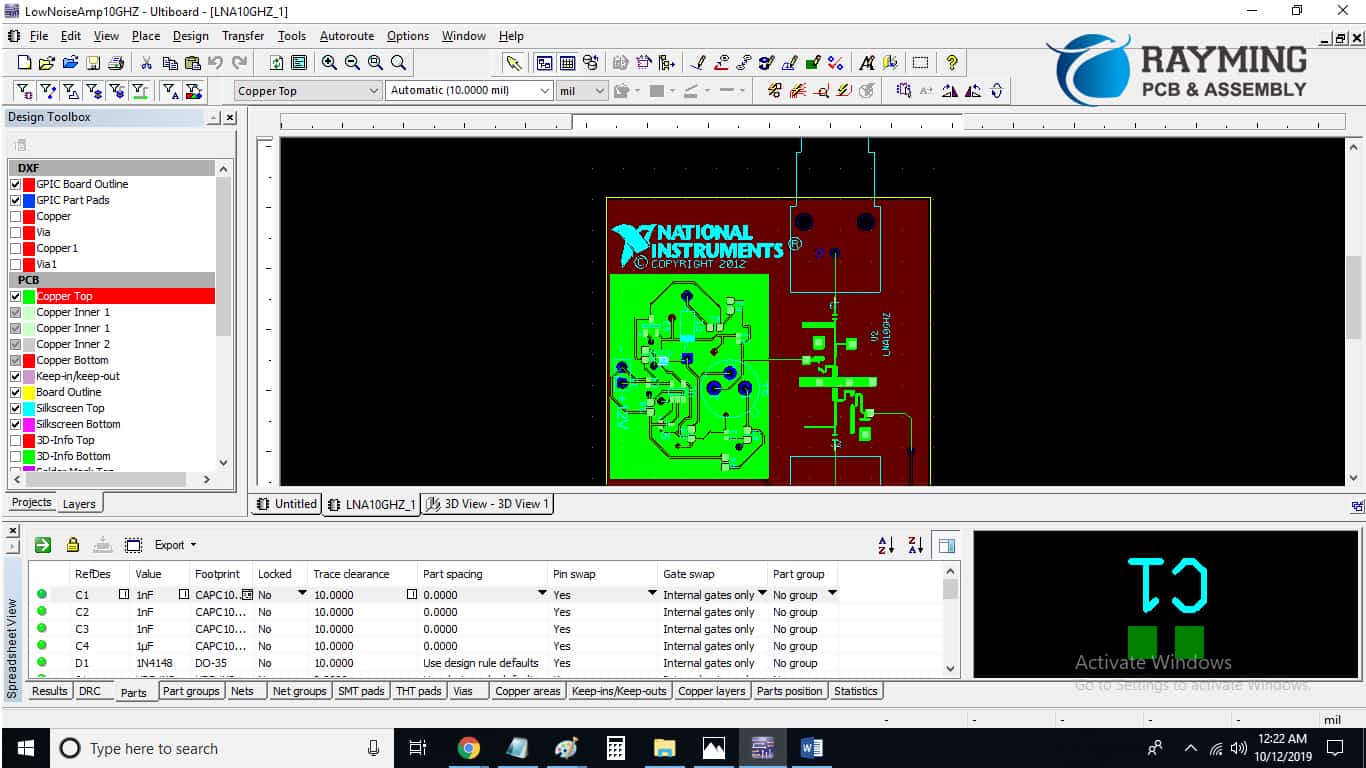Uncheck the GPIC Board Outline layer
The width and height of the screenshot is (1366, 768).
[x=13, y=184]
